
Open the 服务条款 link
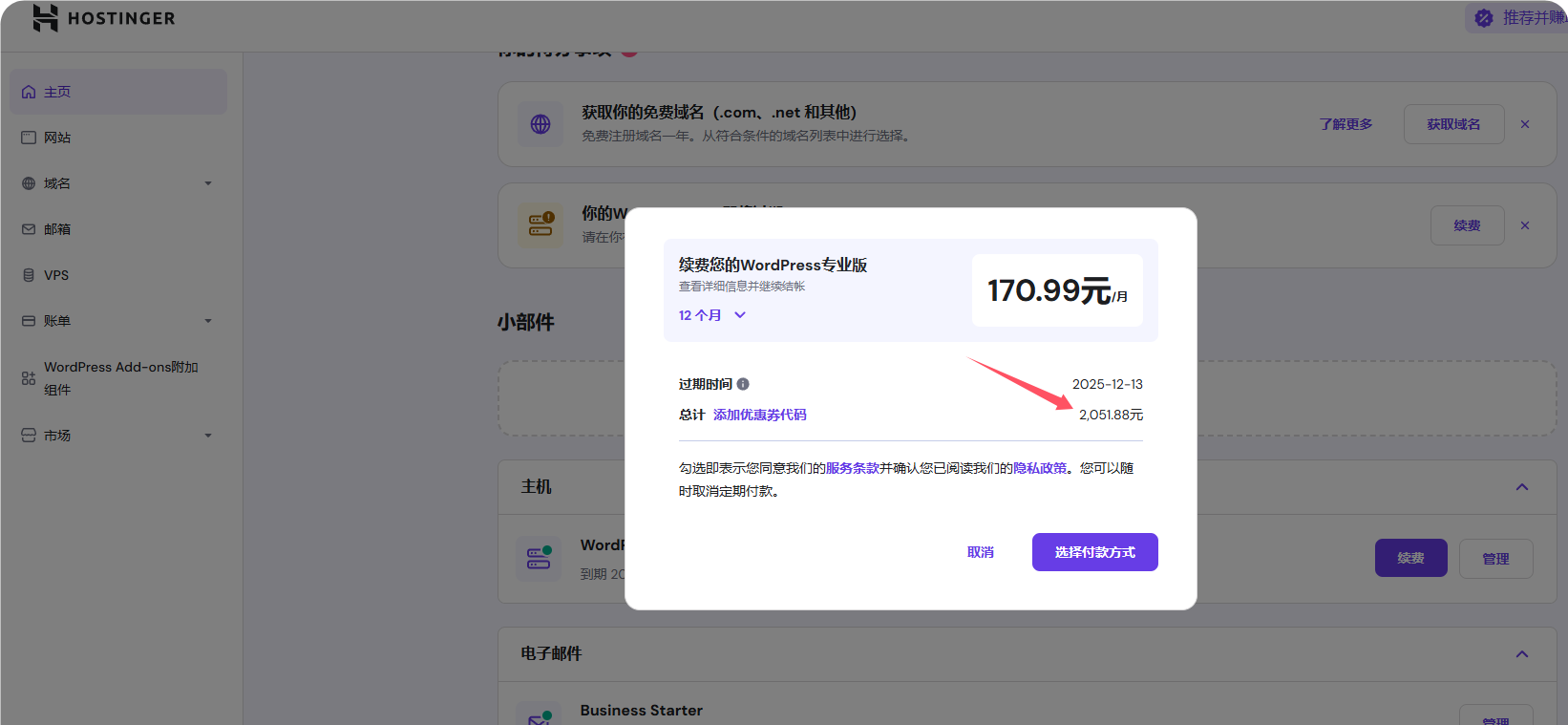[x=853, y=468]
